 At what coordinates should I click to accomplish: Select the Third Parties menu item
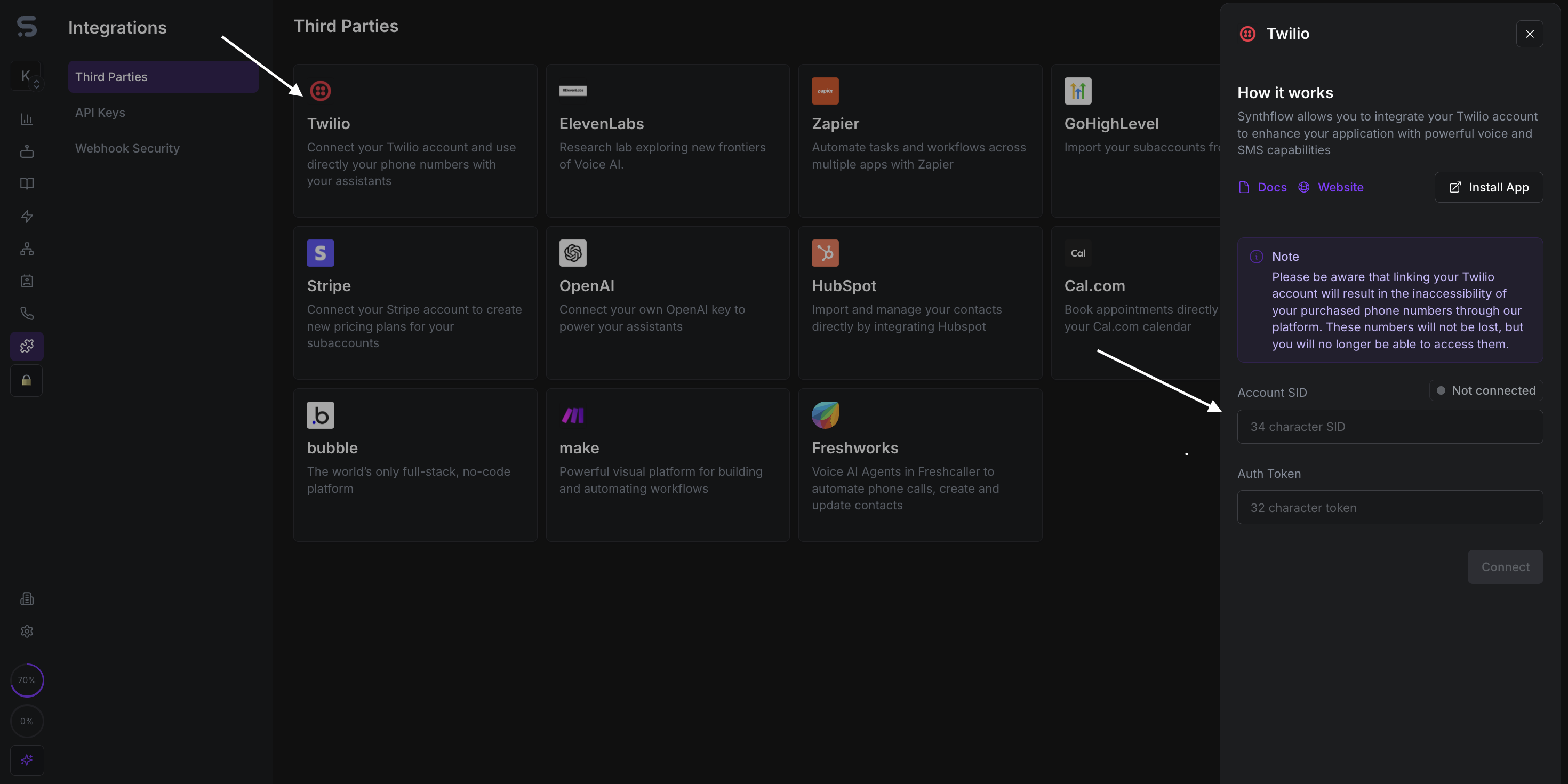coord(163,77)
